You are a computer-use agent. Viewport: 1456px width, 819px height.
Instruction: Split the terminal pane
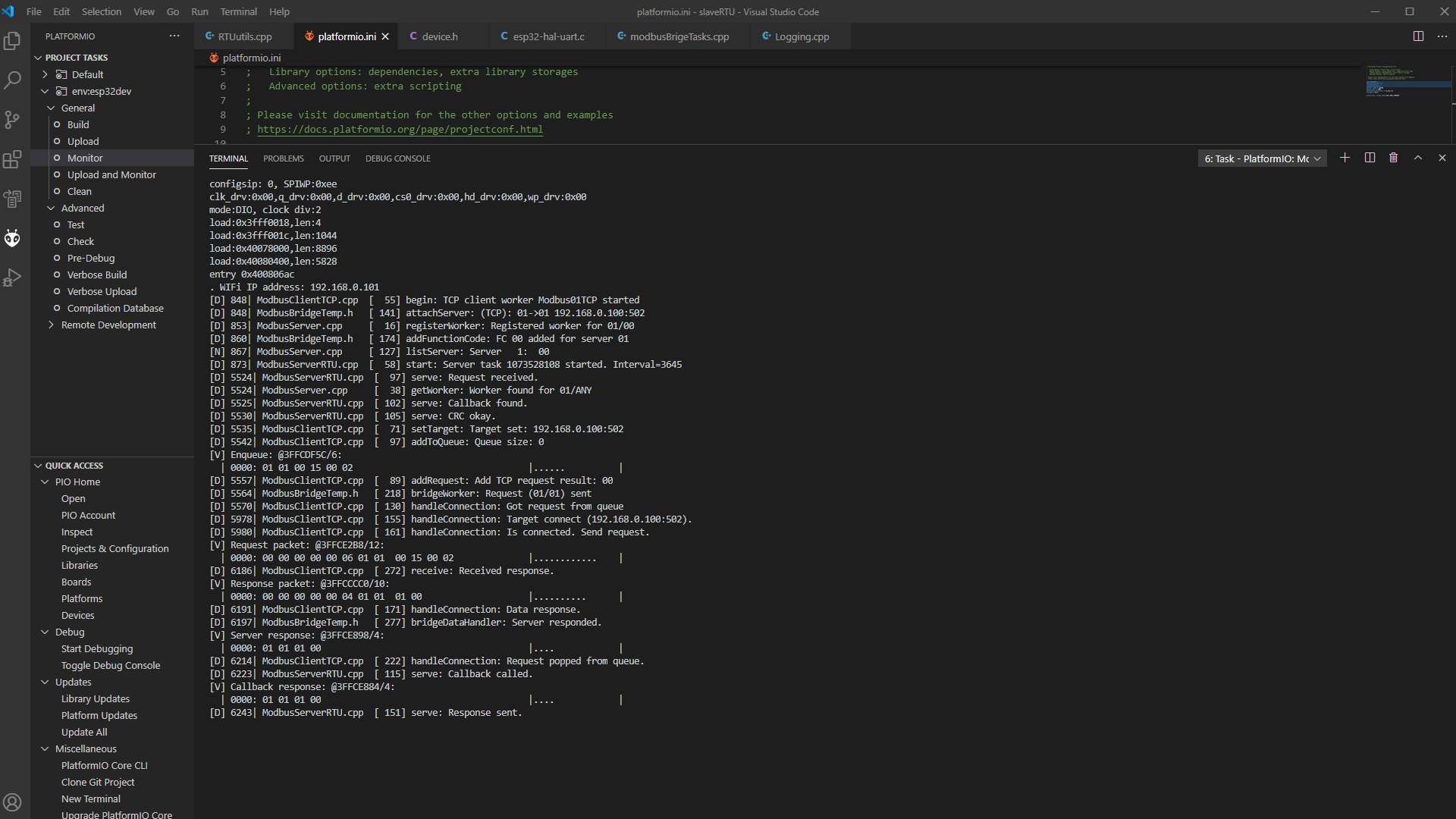[1370, 157]
